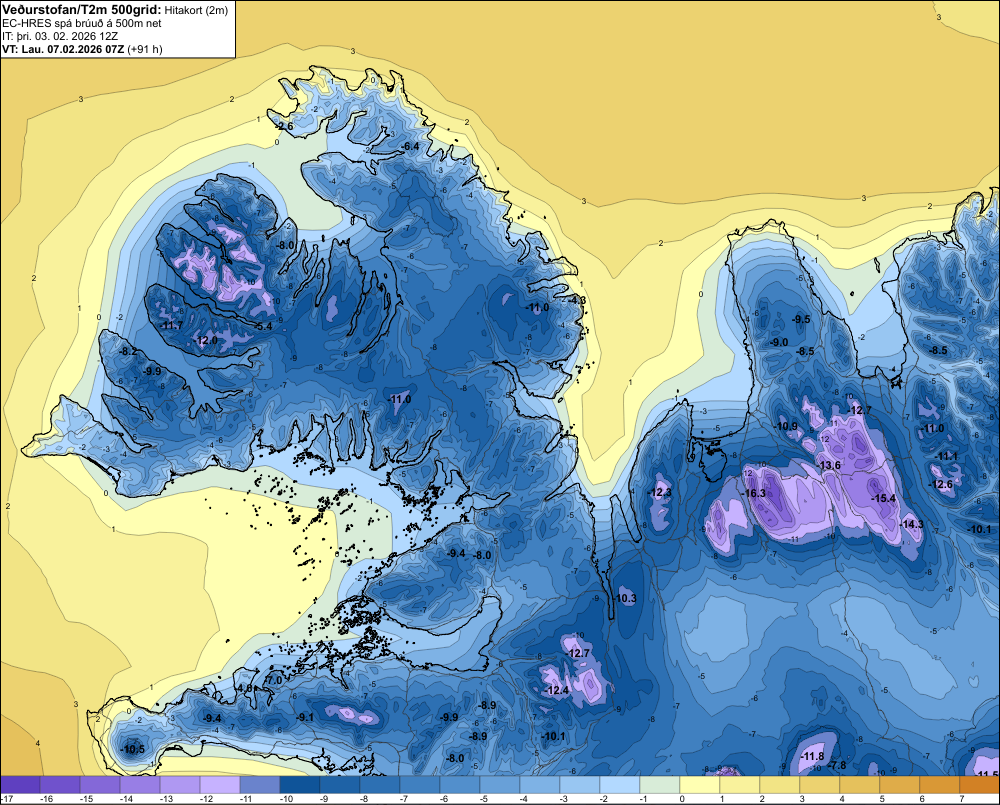Viewport: 1000px width, 805px height.
Task: Click legend swatch between -17 and -16
Action: [x=20, y=785]
